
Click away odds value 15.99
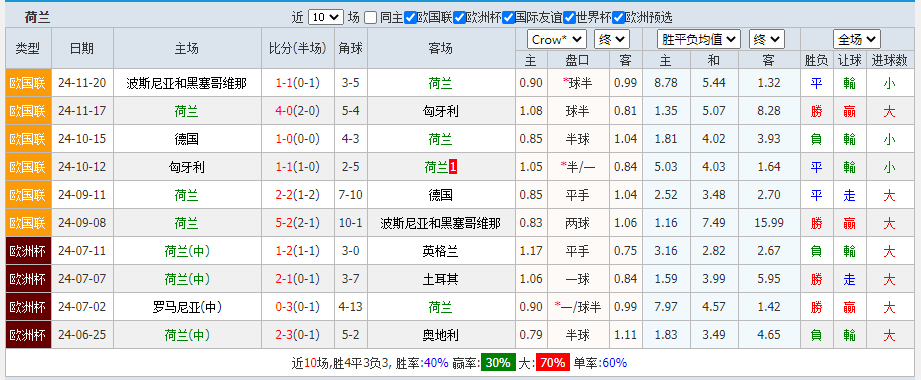coord(768,223)
